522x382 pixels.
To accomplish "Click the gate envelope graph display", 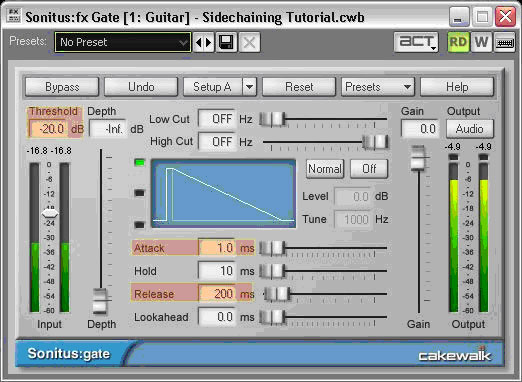I will pos(223,194).
